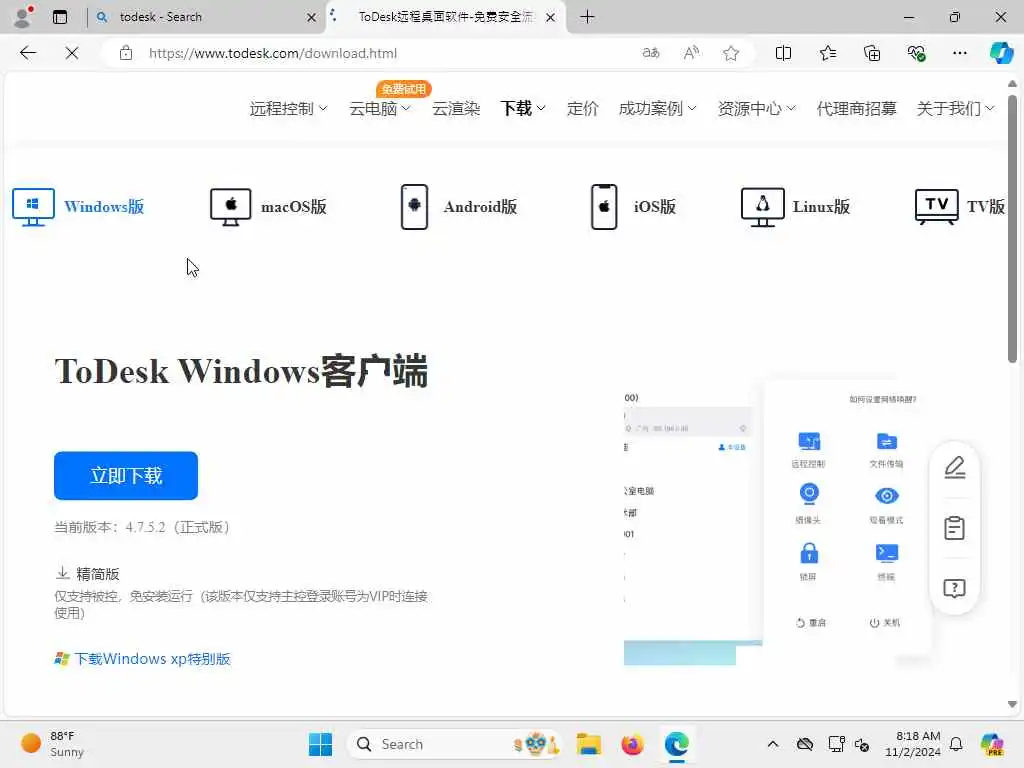Add this page to favorites with the star icon

click(731, 53)
